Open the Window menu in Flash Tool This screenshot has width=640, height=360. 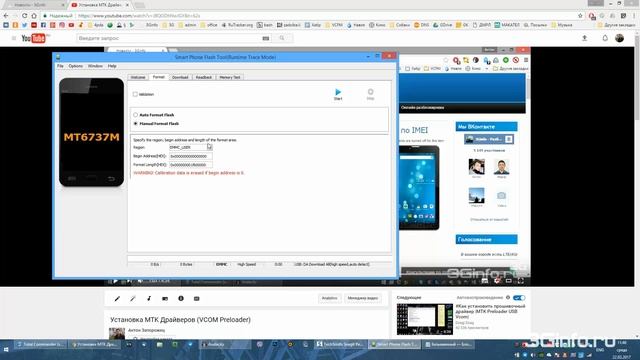click(95, 66)
